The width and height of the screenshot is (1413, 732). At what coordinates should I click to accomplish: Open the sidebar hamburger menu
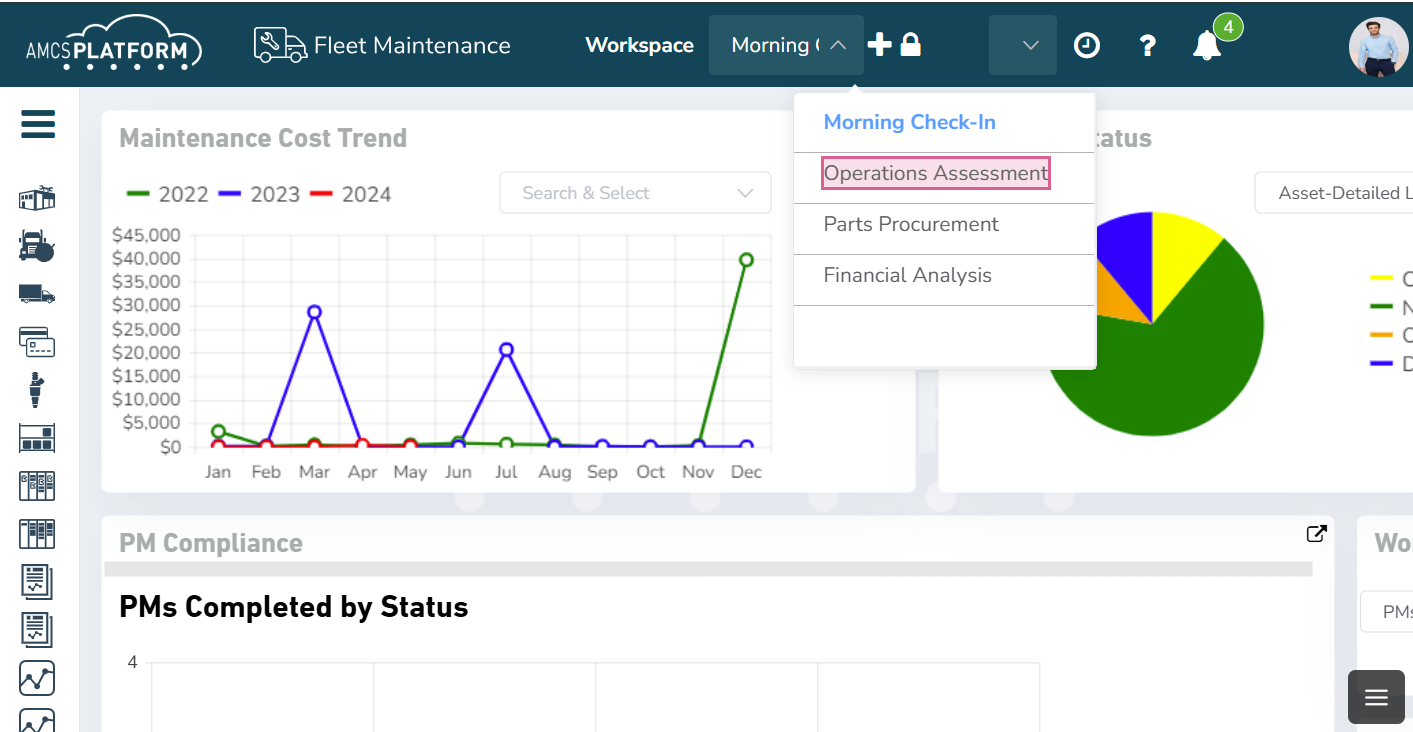pyautogui.click(x=38, y=124)
